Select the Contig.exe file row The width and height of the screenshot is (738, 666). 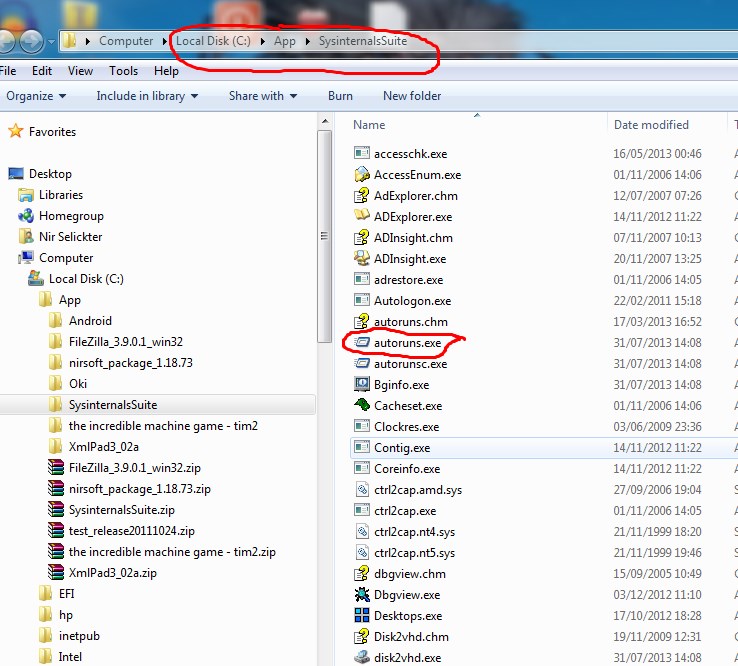[544, 447]
